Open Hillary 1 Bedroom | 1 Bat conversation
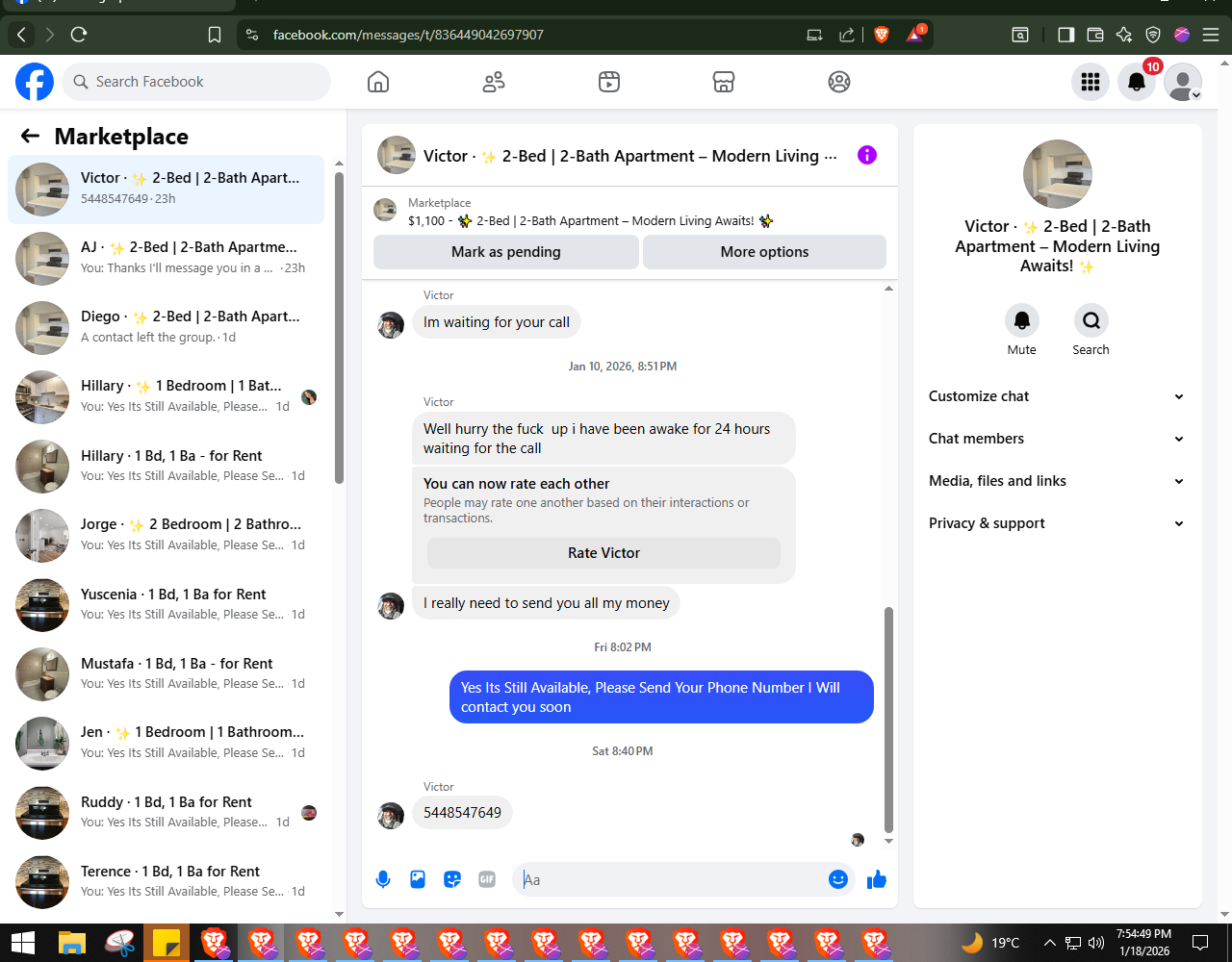The width and height of the screenshot is (1232, 962). [166, 397]
